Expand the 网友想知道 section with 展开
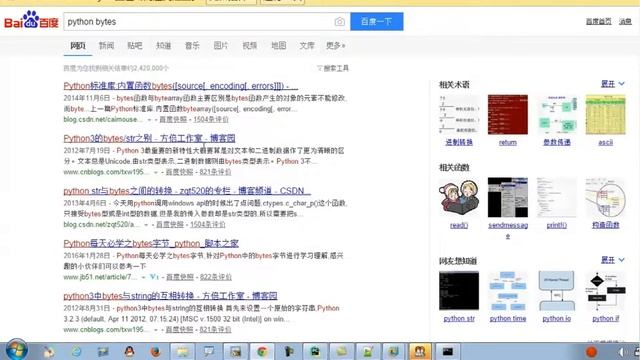The height and width of the screenshot is (360, 640). 612,260
